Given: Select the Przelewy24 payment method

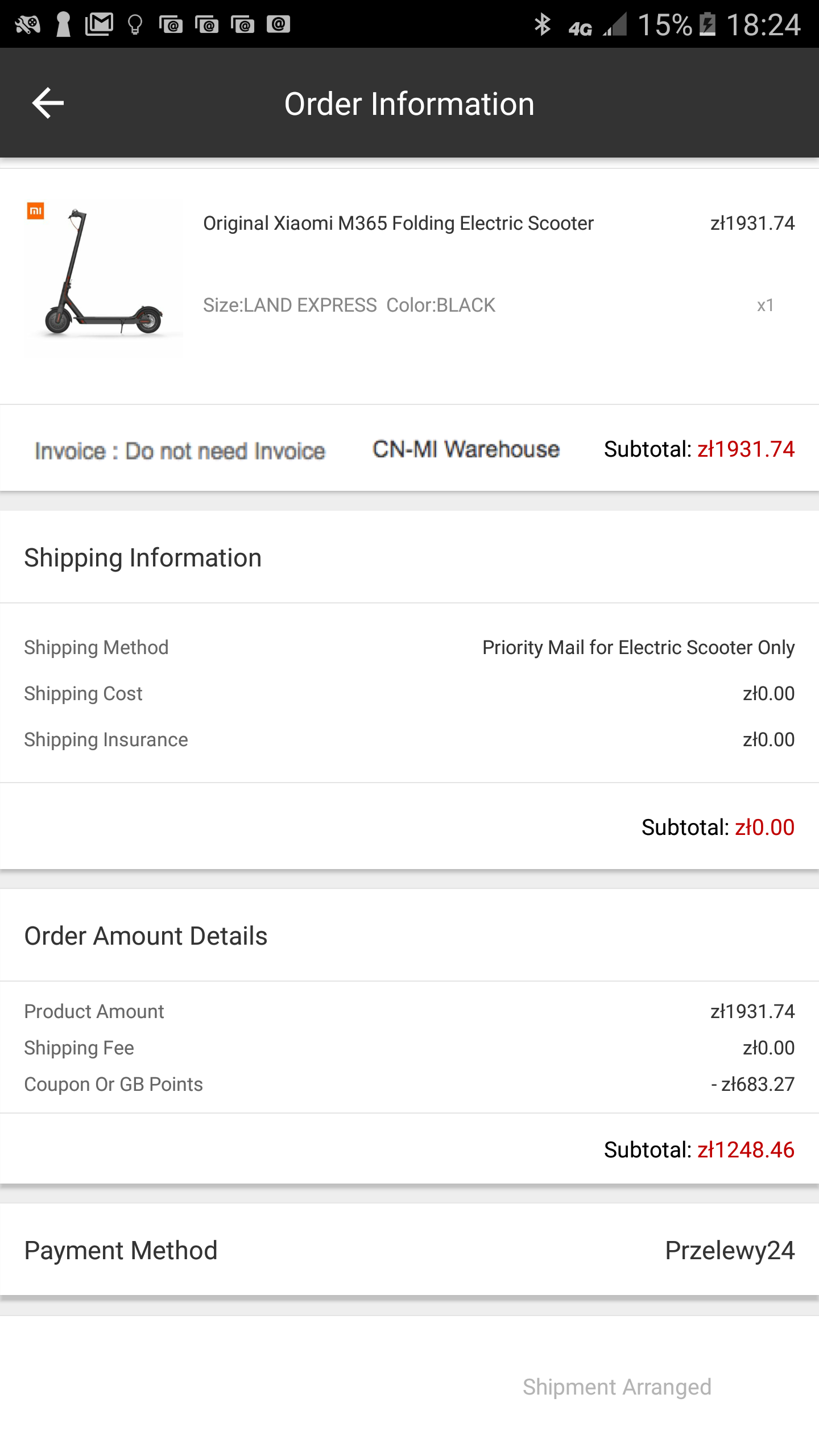Looking at the screenshot, I should pyautogui.click(x=729, y=1251).
